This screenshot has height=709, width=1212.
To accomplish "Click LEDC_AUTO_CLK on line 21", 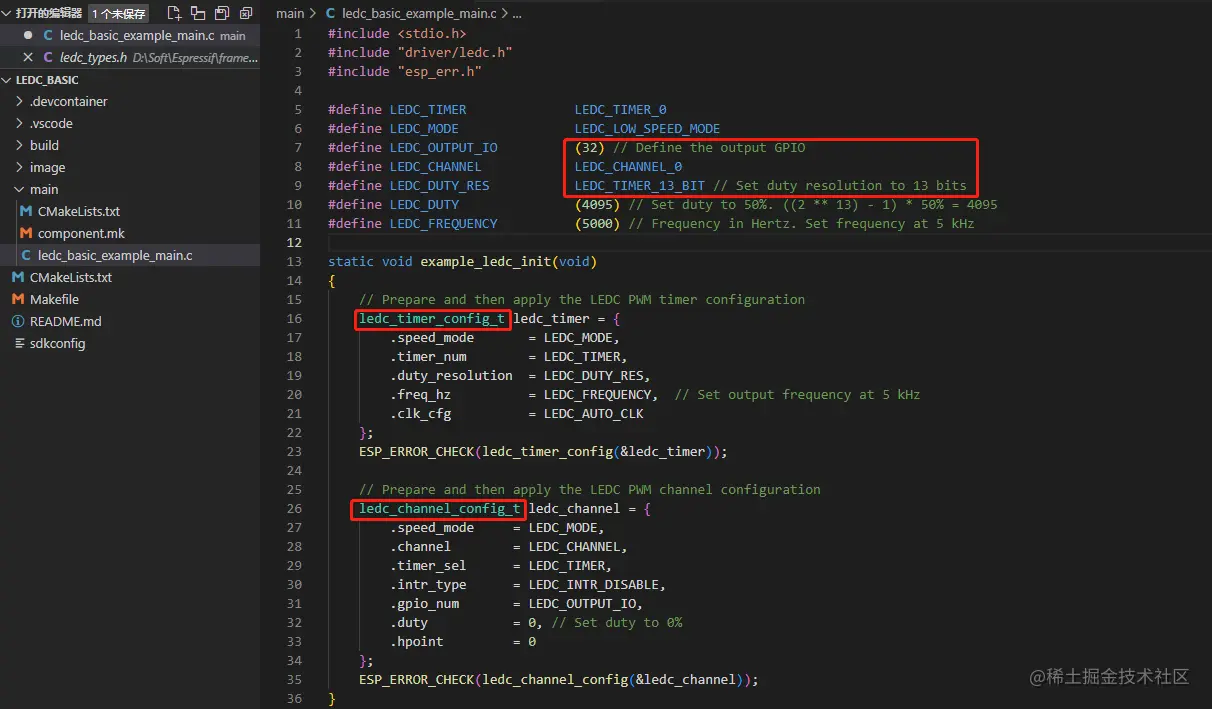I will tap(594, 413).
